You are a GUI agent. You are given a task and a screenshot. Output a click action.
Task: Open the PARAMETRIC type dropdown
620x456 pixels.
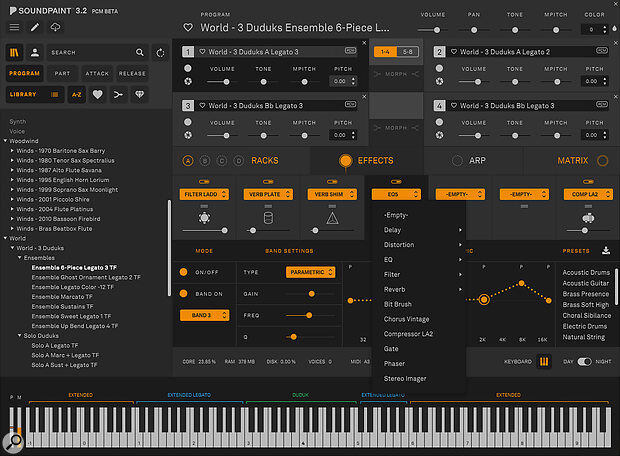tap(311, 272)
